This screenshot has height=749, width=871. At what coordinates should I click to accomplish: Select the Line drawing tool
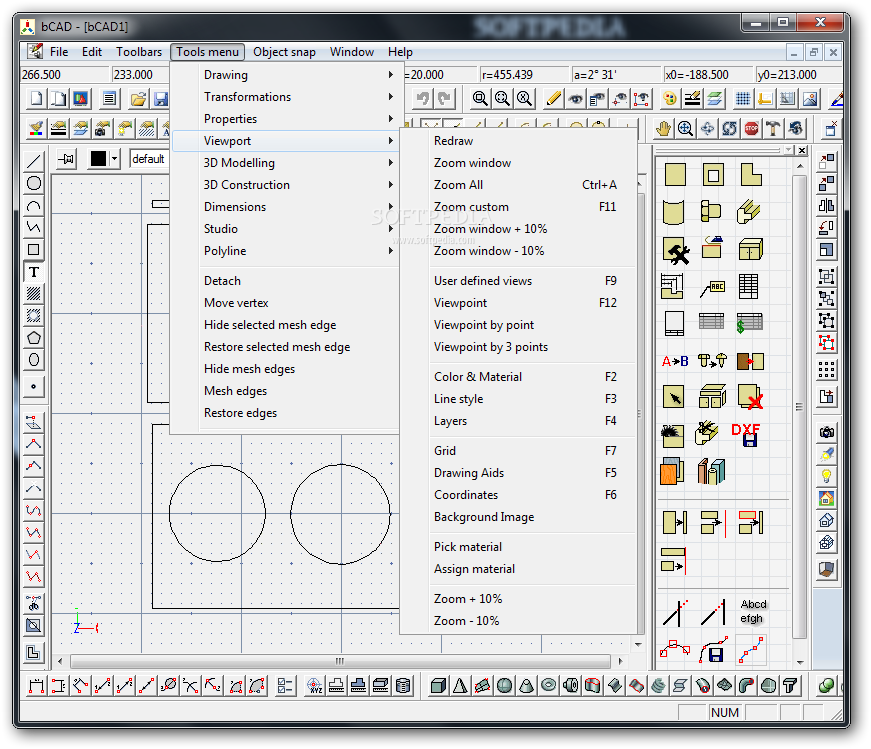pos(34,161)
